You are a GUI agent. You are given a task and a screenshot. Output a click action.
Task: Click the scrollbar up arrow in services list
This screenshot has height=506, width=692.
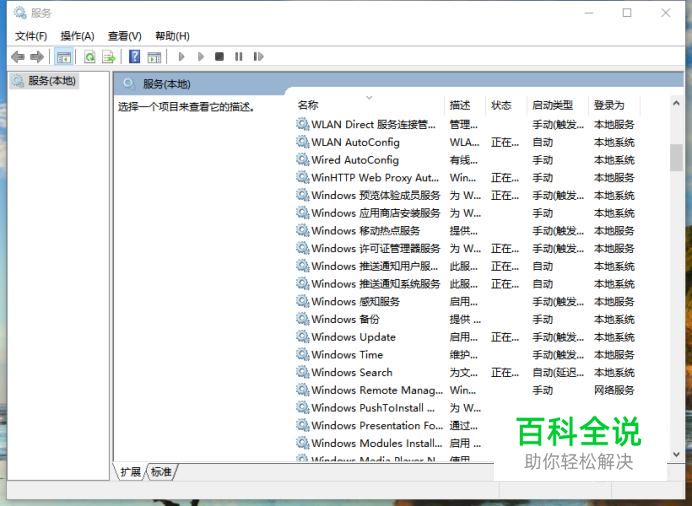(x=676, y=103)
